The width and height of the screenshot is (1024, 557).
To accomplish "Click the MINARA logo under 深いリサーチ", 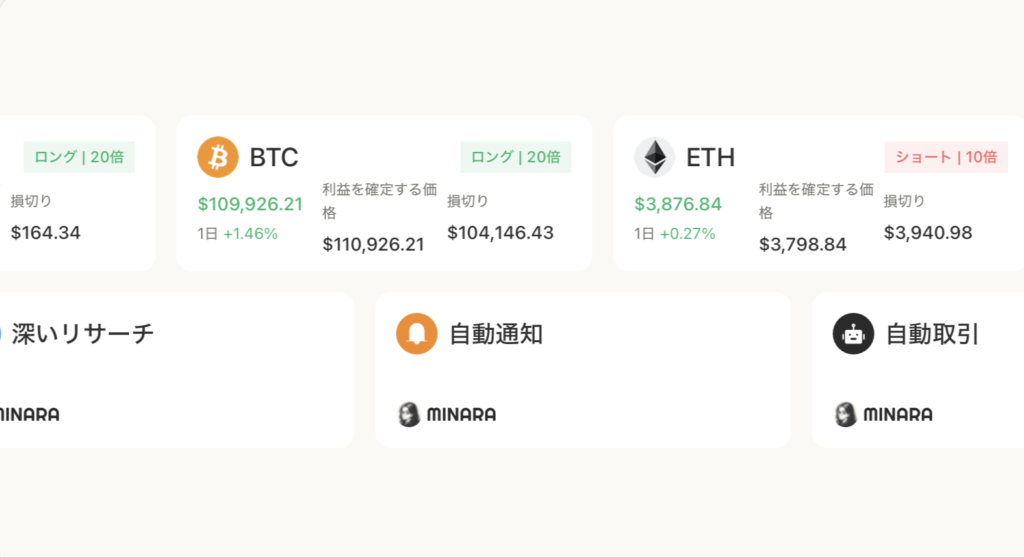I will click(28, 414).
